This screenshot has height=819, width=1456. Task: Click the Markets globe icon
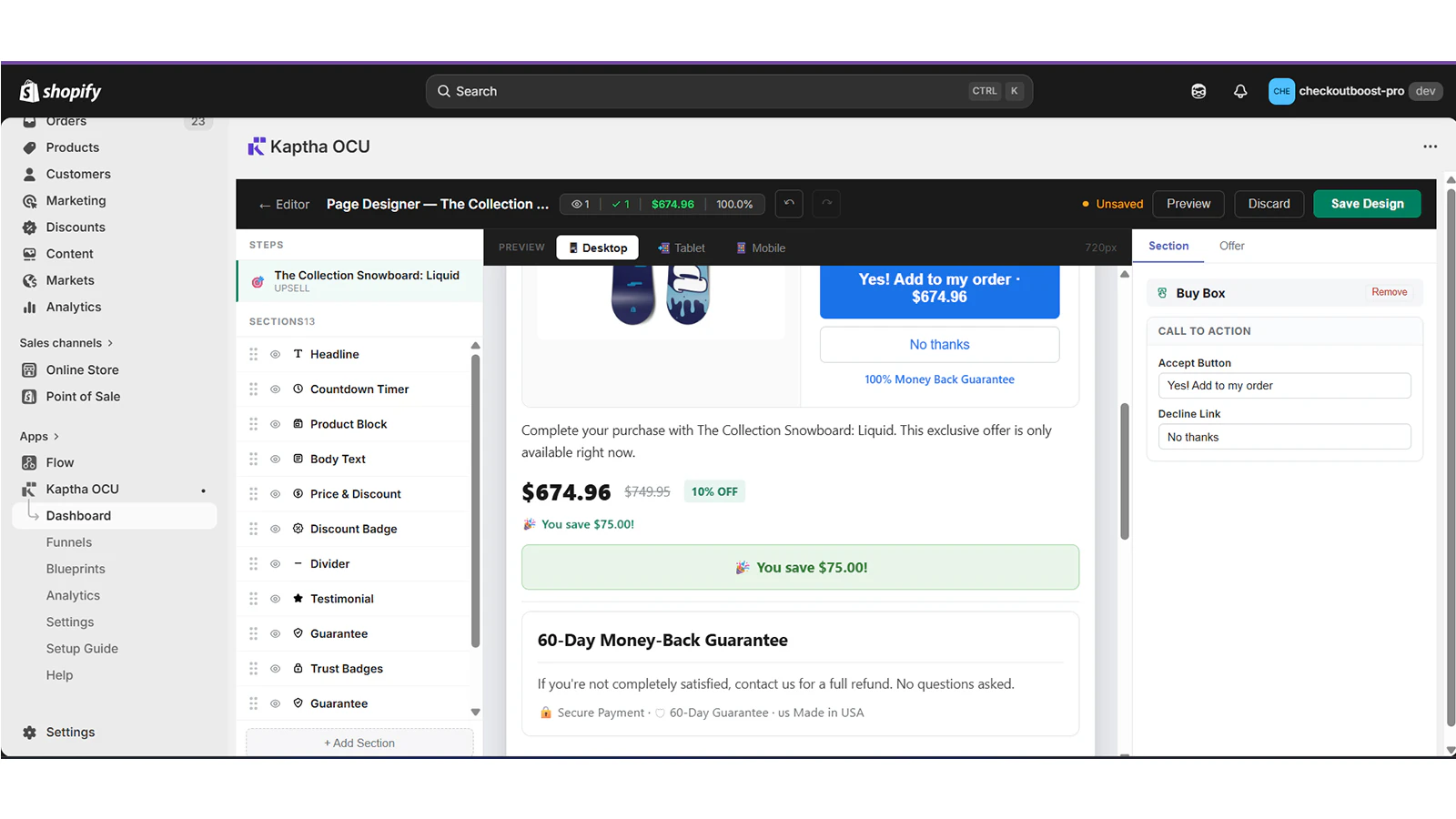point(30,280)
